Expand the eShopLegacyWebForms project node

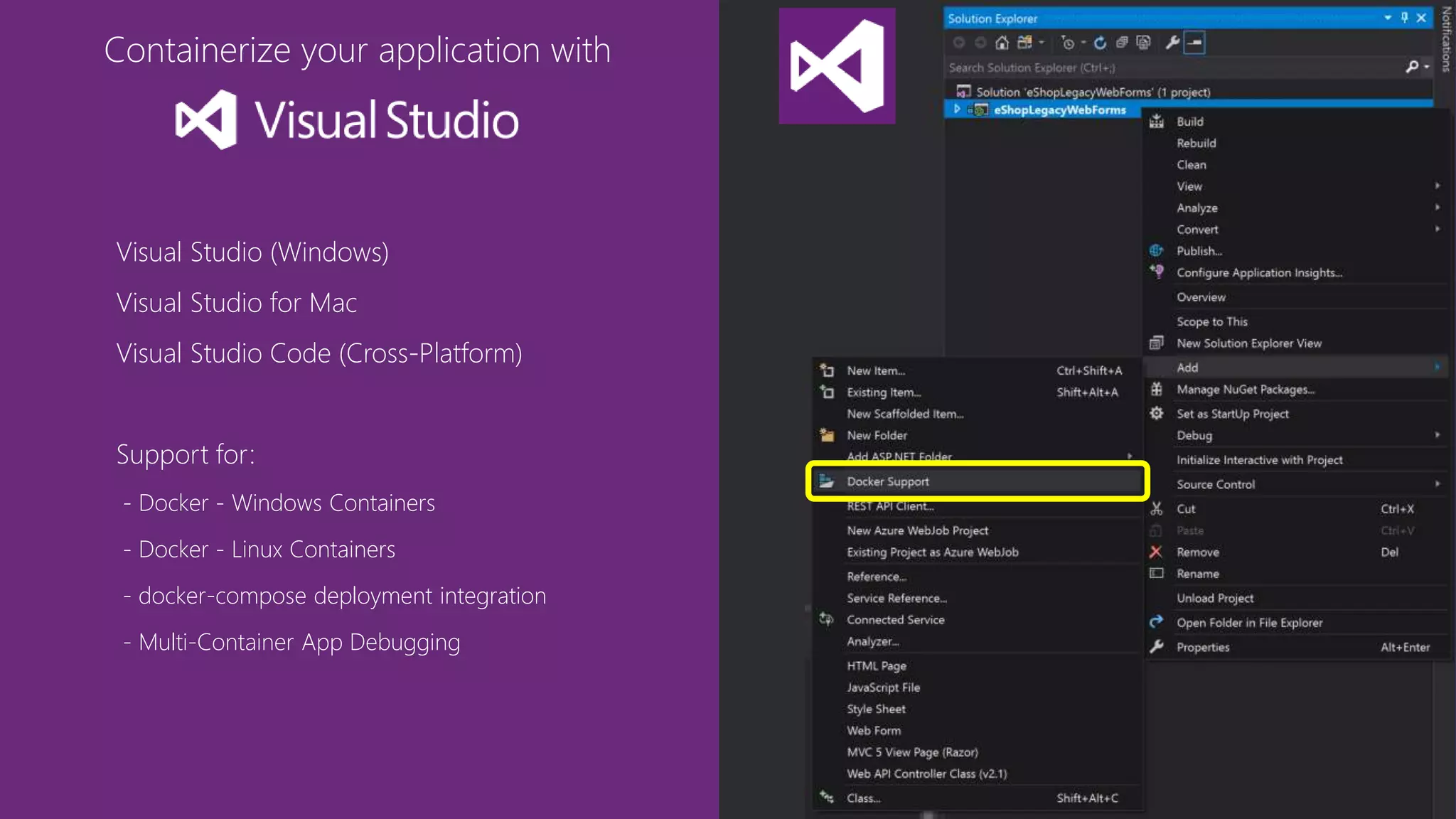coord(957,109)
